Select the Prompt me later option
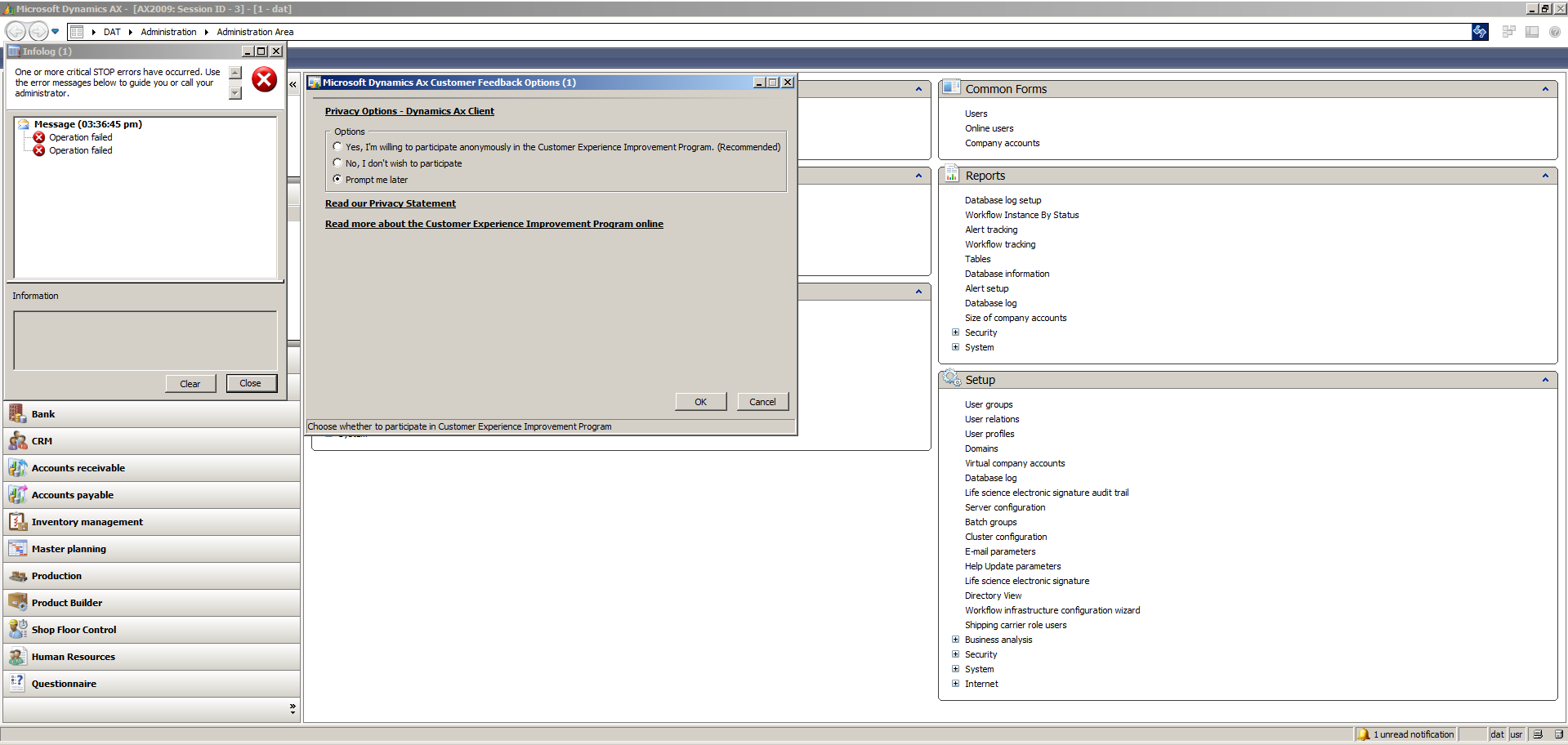The width and height of the screenshot is (1568, 745). (x=337, y=179)
